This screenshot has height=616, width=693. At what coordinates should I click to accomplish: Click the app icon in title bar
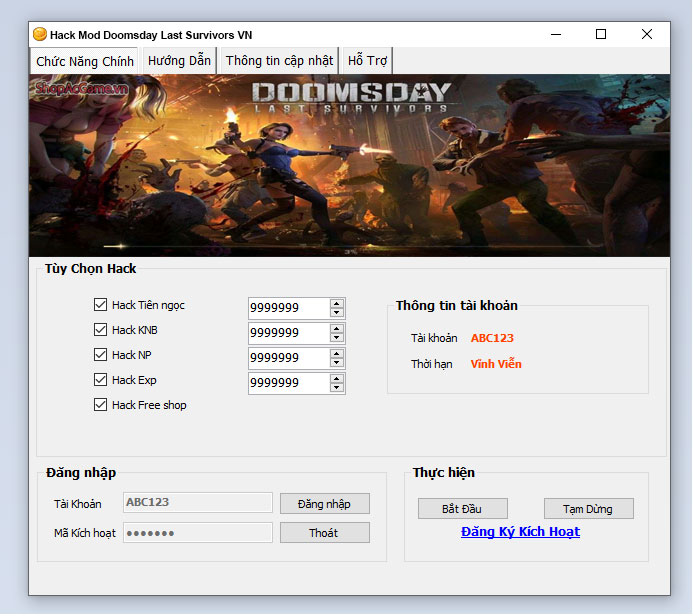coord(40,34)
